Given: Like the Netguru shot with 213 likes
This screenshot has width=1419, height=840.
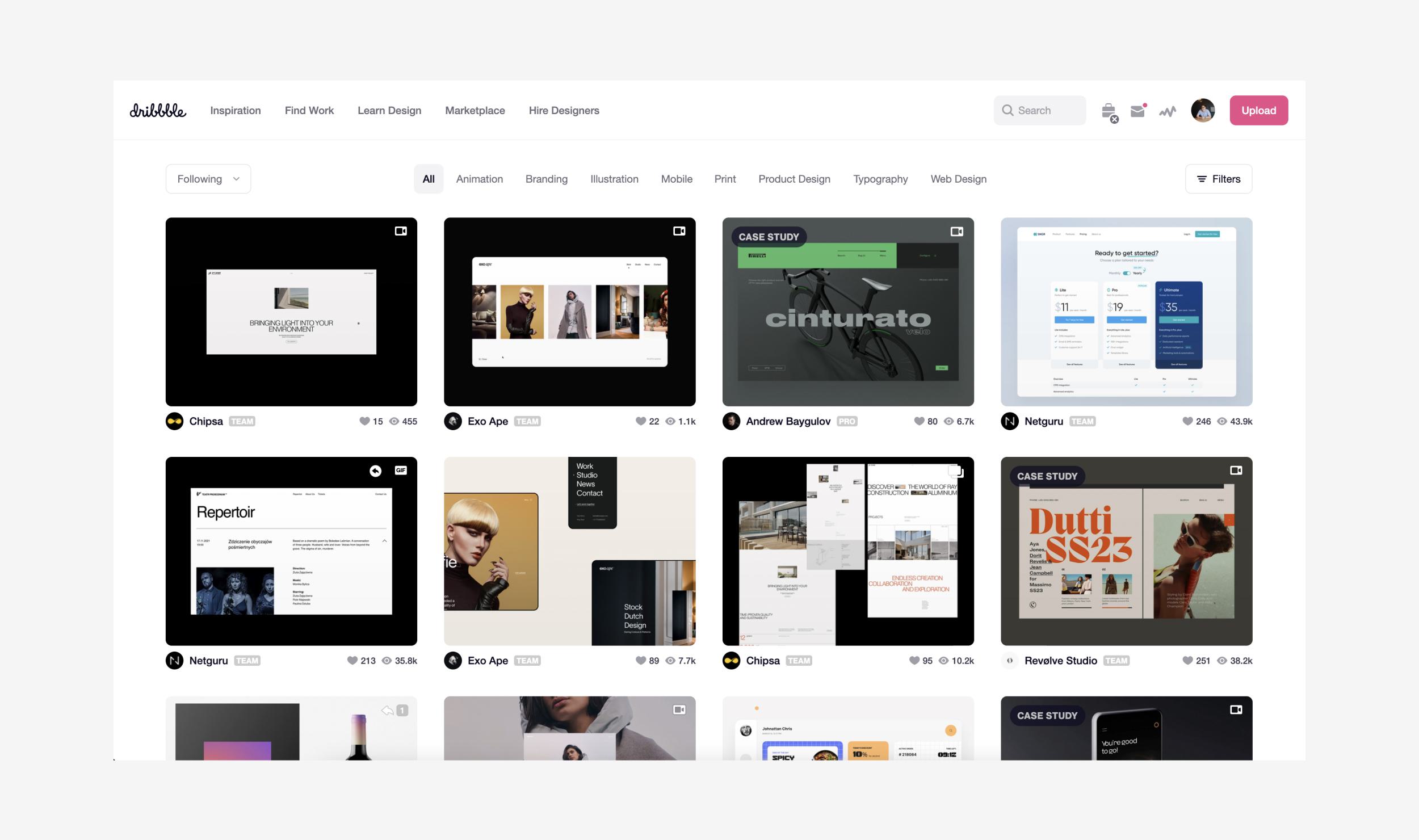Looking at the screenshot, I should [x=352, y=661].
